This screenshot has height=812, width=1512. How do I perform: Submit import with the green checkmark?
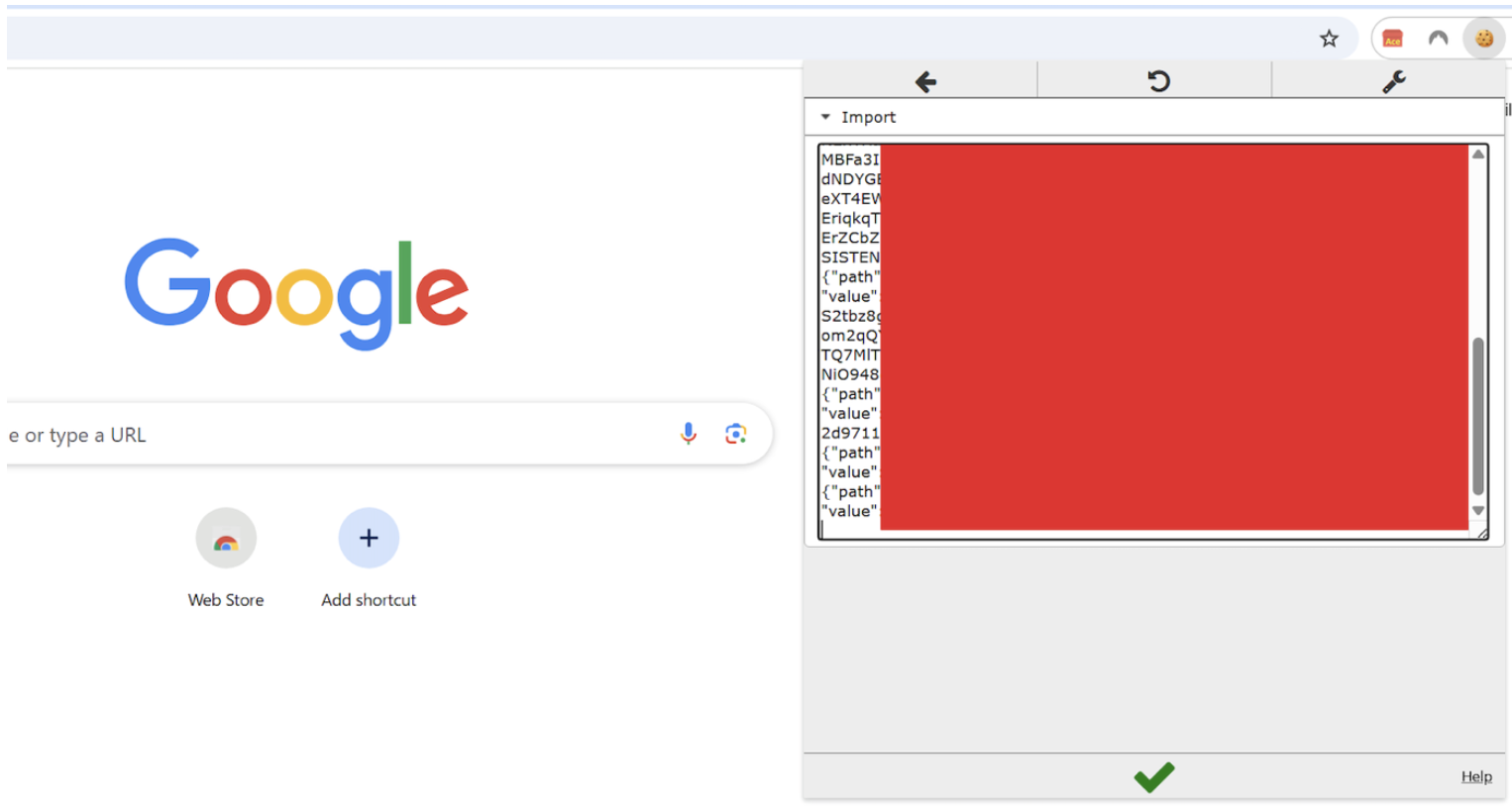1153,777
